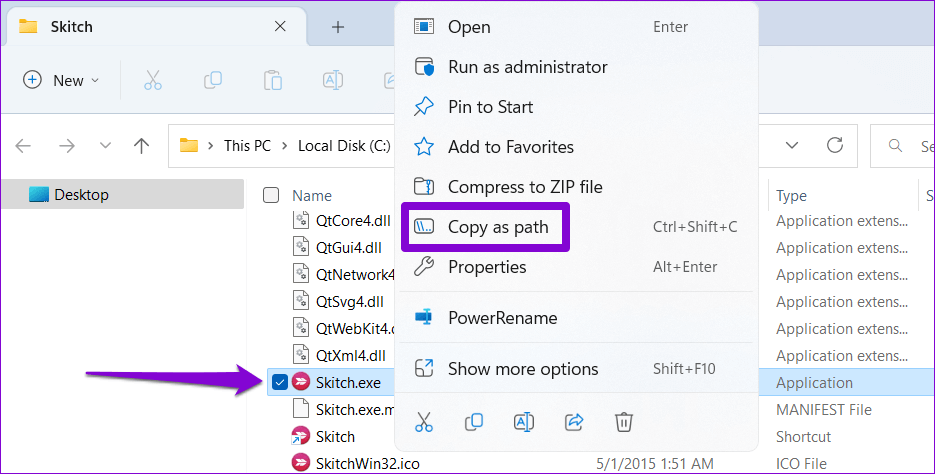
Task: Sort files by Name column
Action: click(312, 196)
